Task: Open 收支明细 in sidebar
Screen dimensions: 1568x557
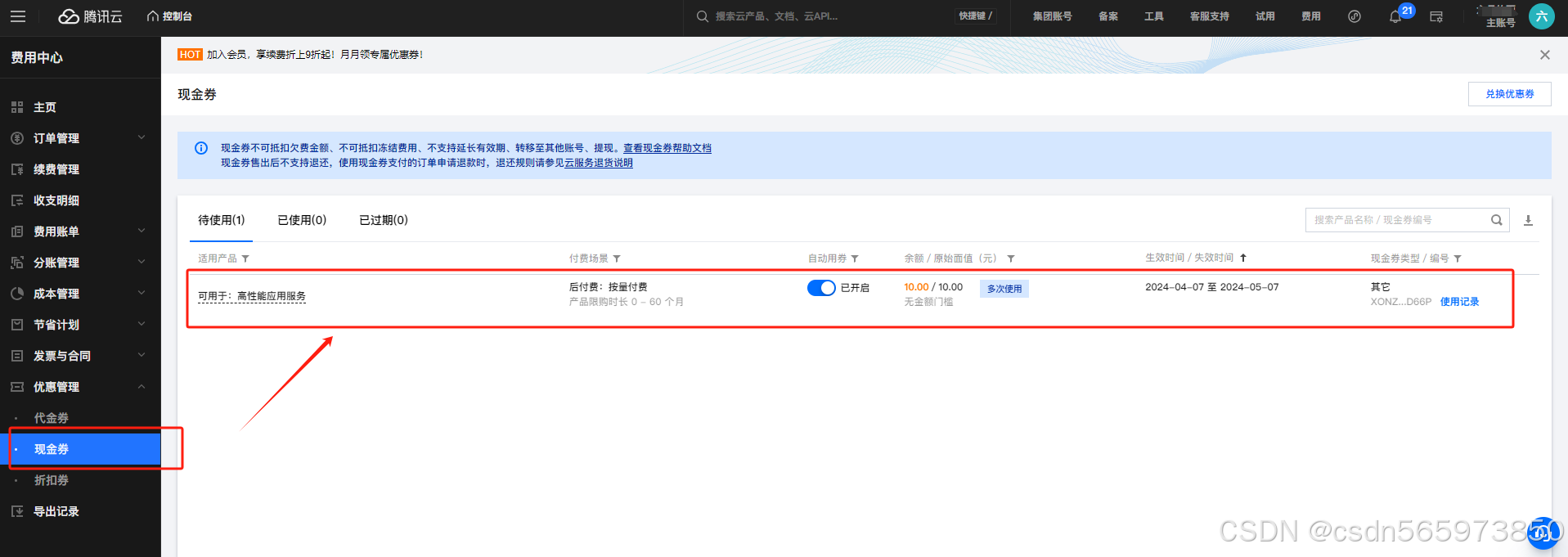Action: point(80,200)
